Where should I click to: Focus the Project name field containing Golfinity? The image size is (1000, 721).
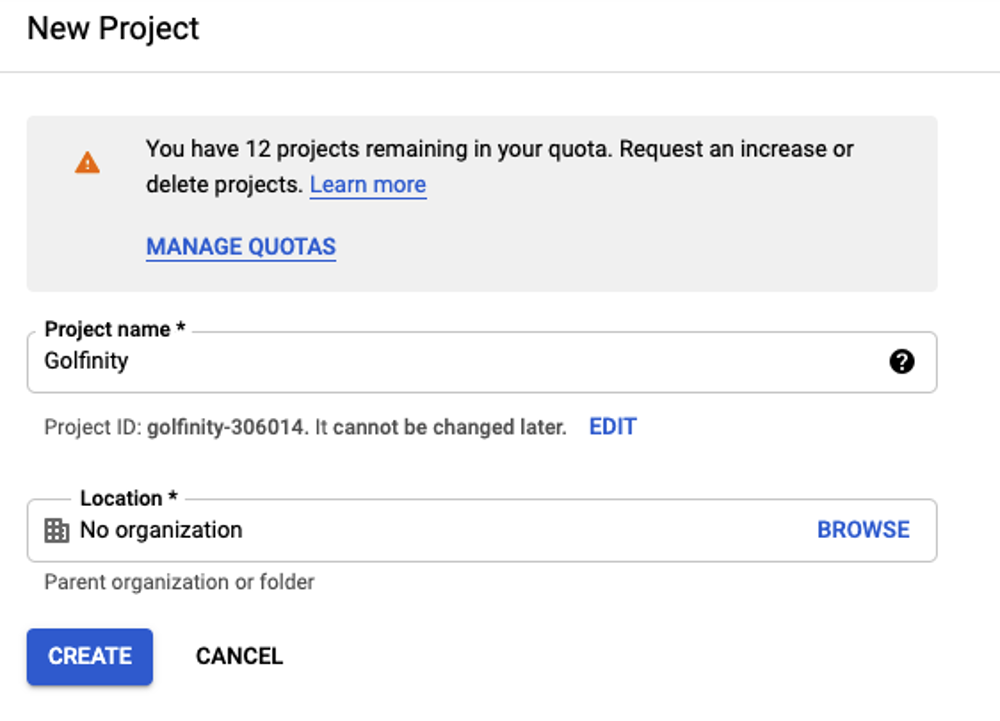click(x=482, y=361)
